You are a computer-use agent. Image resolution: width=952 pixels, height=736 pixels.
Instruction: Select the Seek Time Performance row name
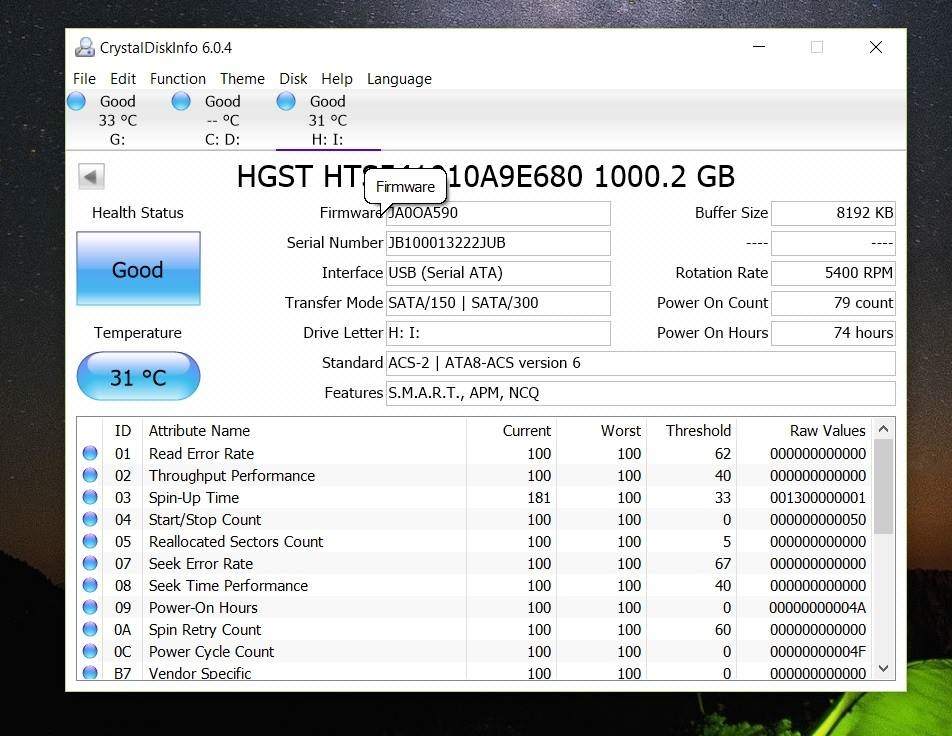pos(228,585)
